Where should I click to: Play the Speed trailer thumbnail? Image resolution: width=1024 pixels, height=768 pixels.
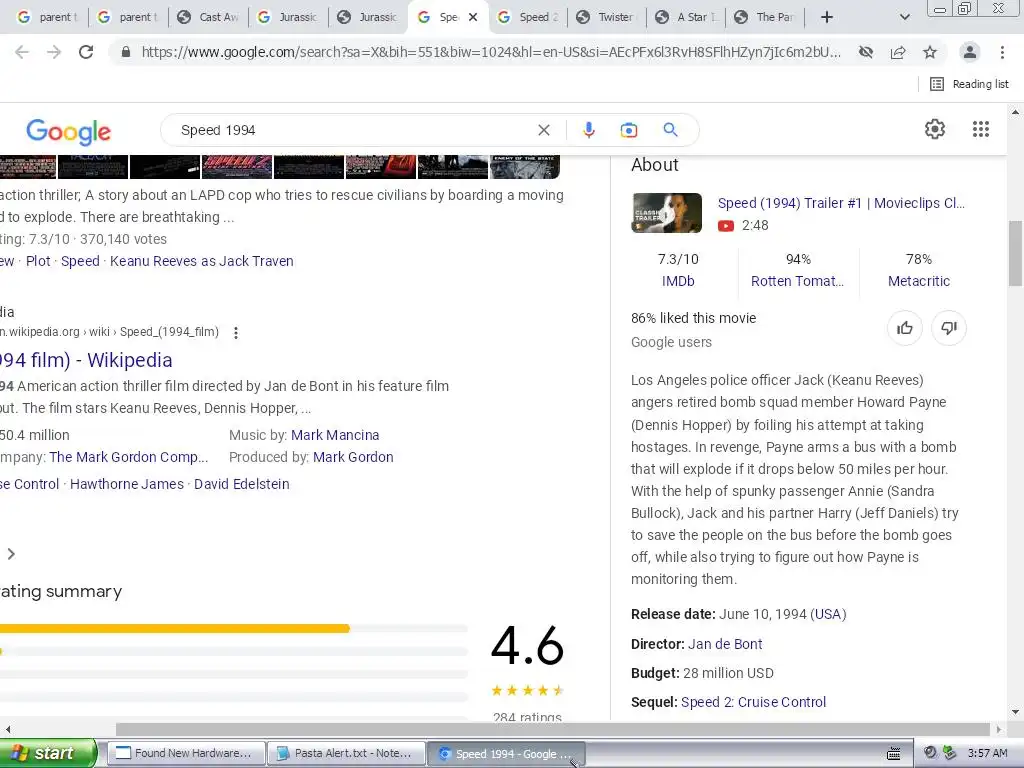point(666,213)
